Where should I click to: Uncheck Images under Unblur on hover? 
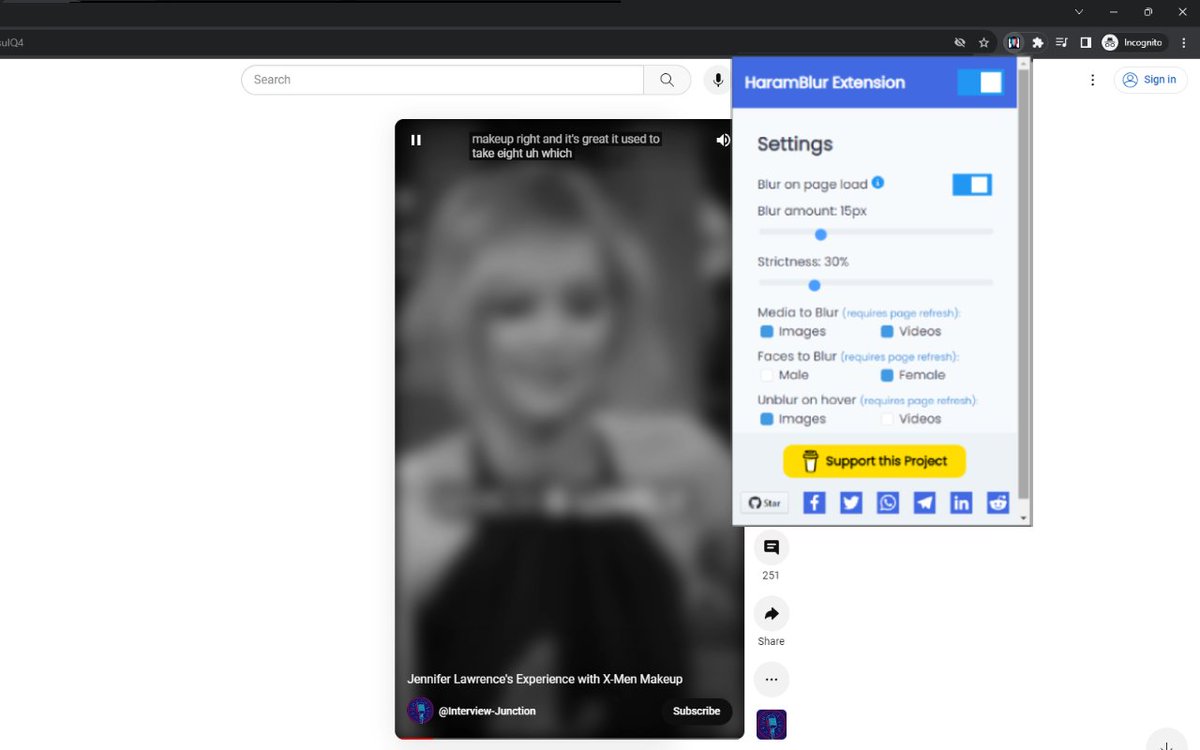click(x=767, y=419)
